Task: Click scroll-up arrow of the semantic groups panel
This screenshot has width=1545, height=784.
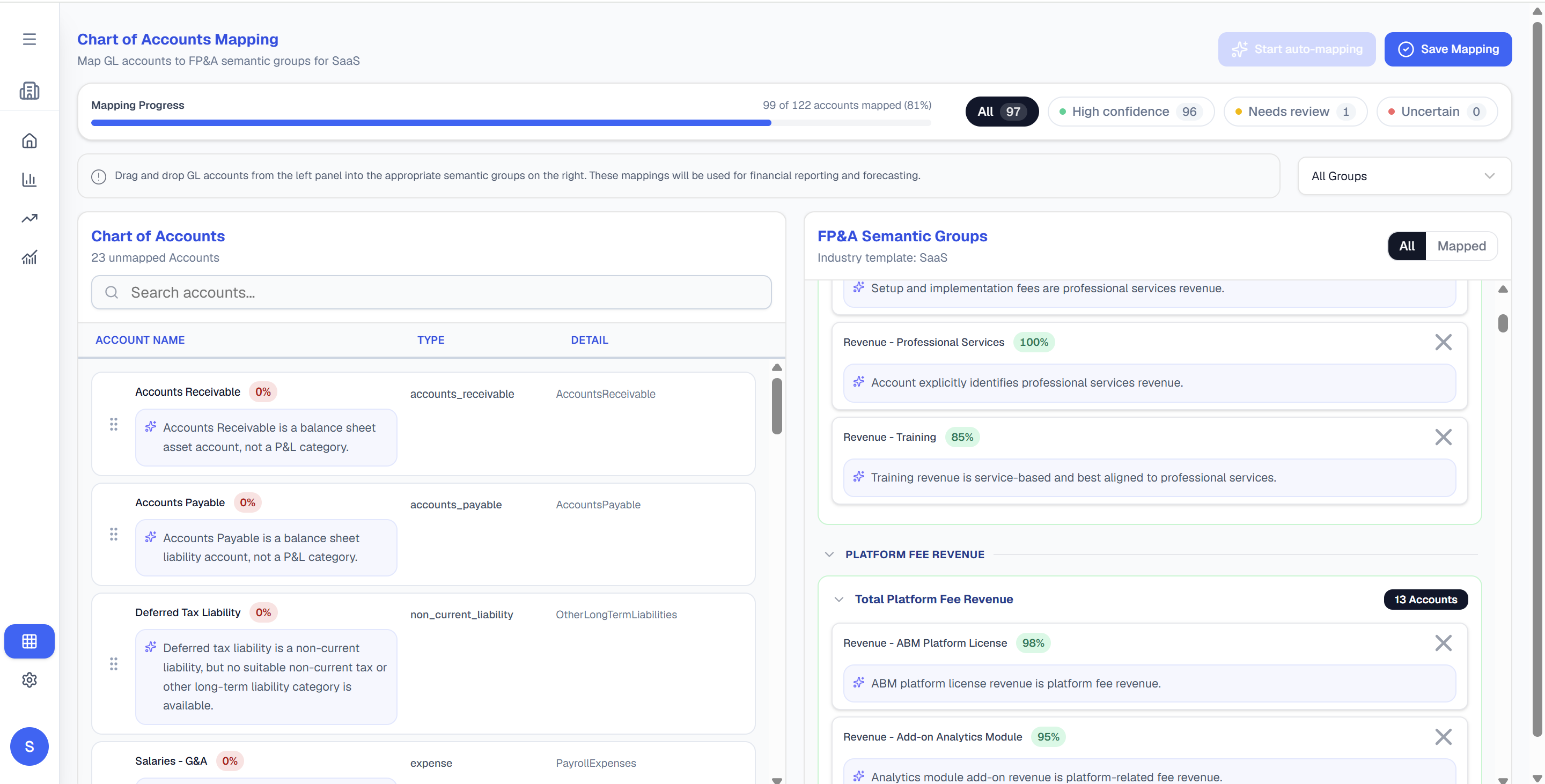Action: coord(1503,290)
